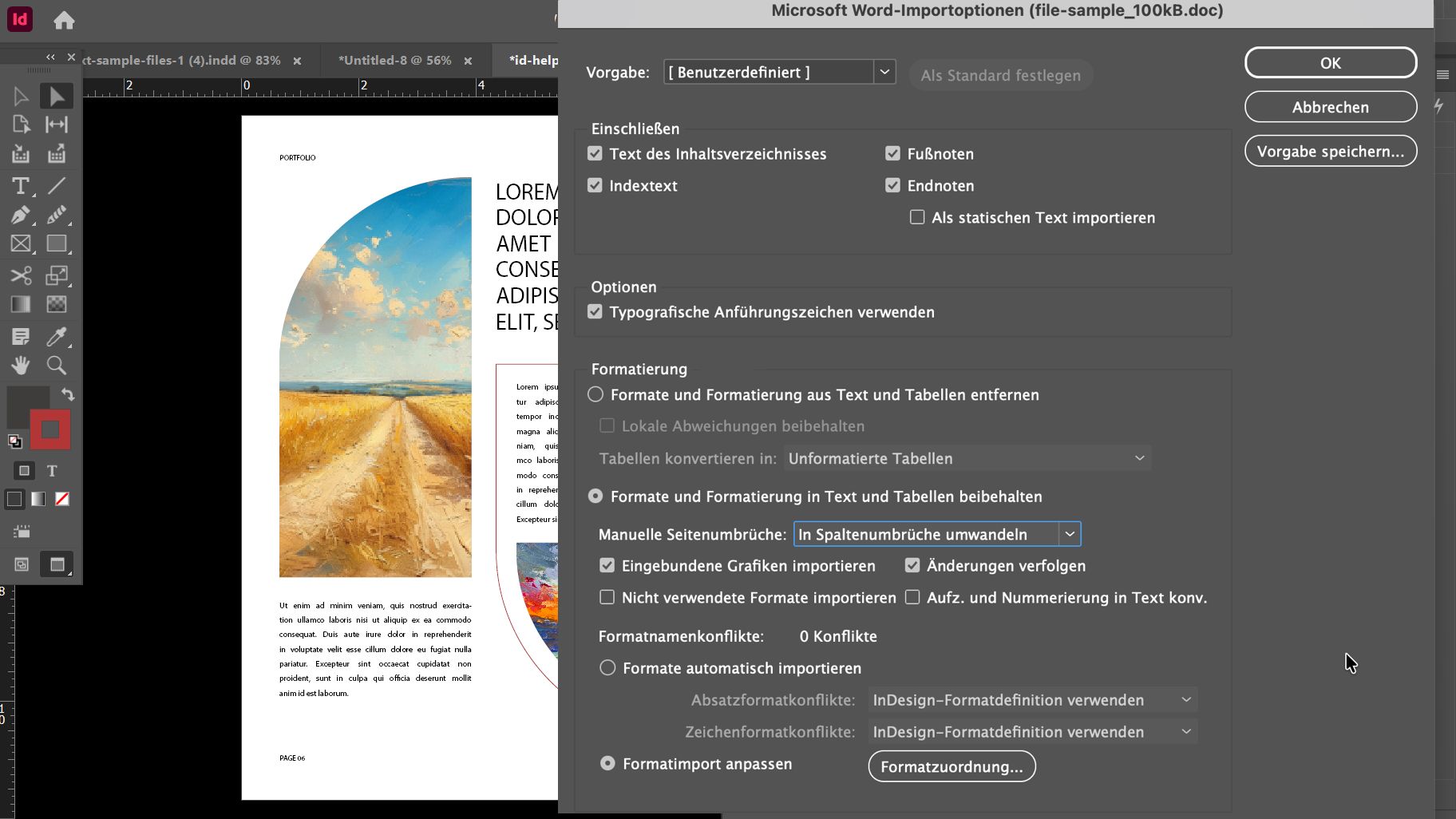The image size is (1456, 819).
Task: Go to InDesign Home screen
Action: pos(64,20)
